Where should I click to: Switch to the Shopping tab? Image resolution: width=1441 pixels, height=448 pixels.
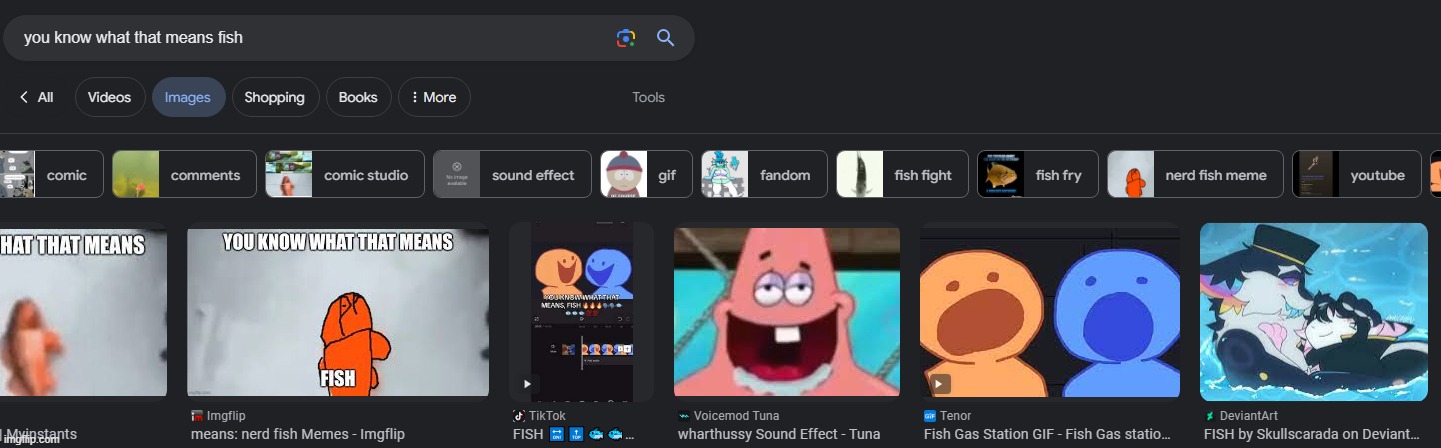point(274,97)
